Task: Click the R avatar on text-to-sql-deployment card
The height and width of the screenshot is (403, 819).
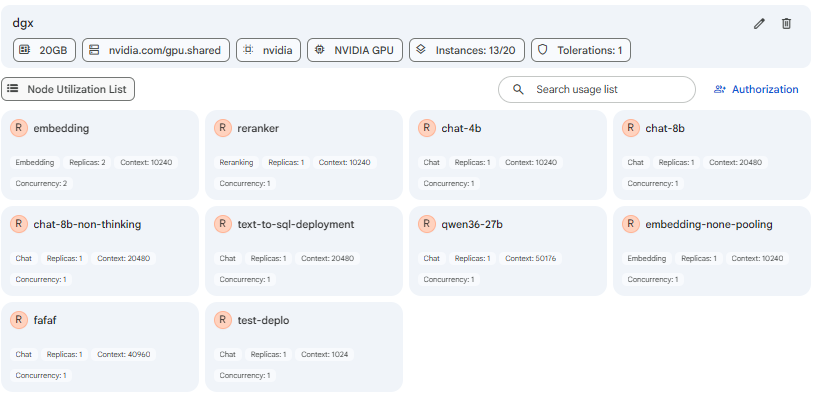Action: click(x=223, y=224)
